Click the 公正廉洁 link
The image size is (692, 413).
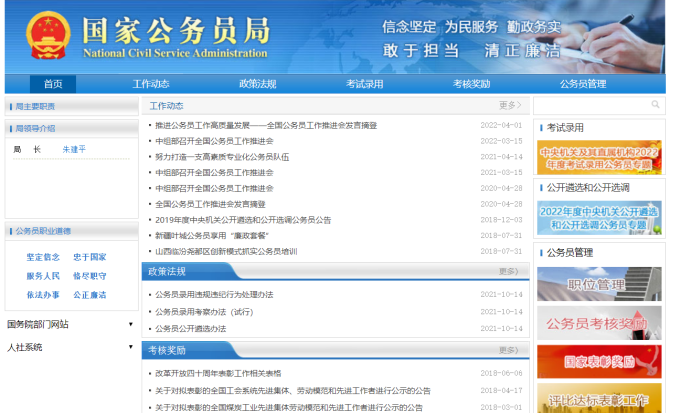tap(90, 295)
